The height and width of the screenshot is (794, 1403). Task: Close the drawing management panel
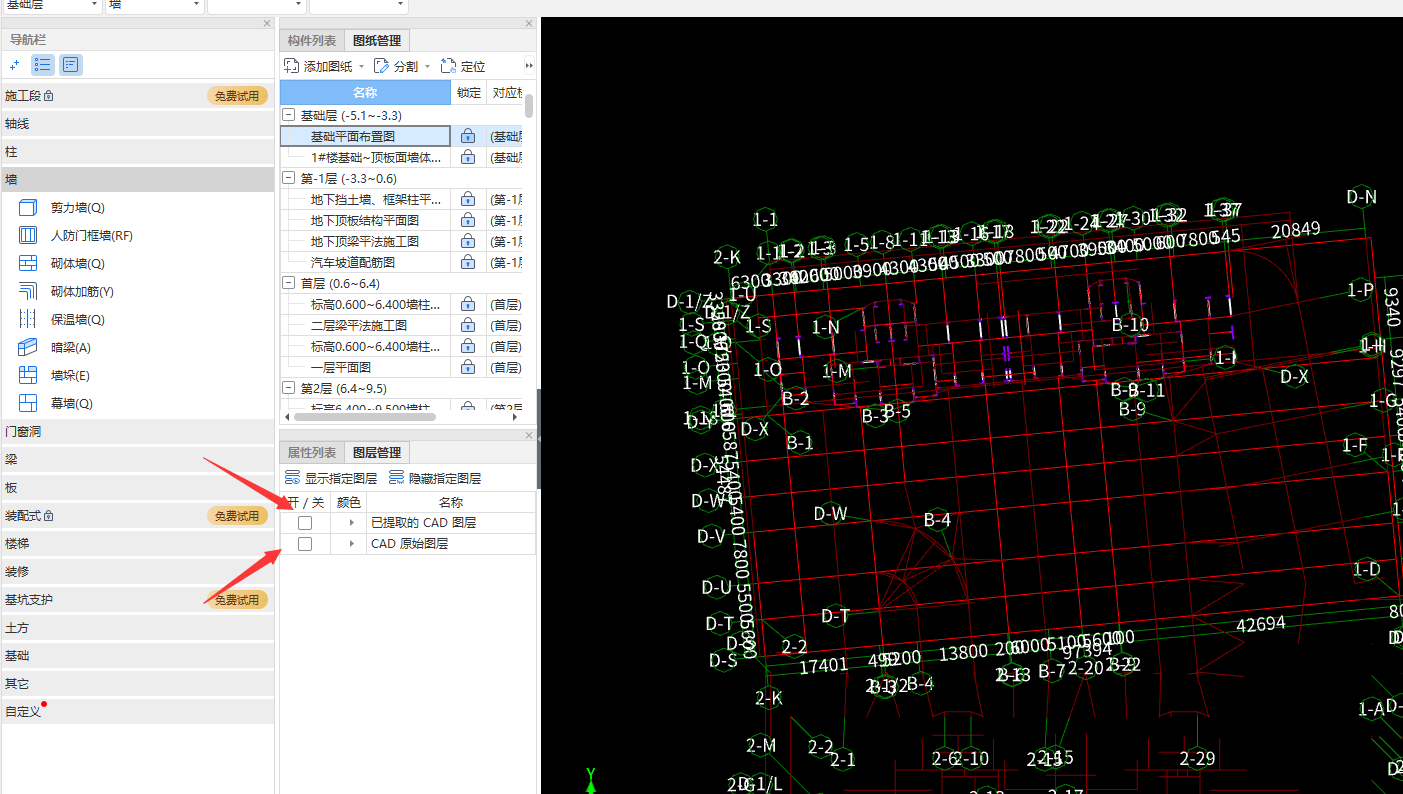click(x=529, y=23)
